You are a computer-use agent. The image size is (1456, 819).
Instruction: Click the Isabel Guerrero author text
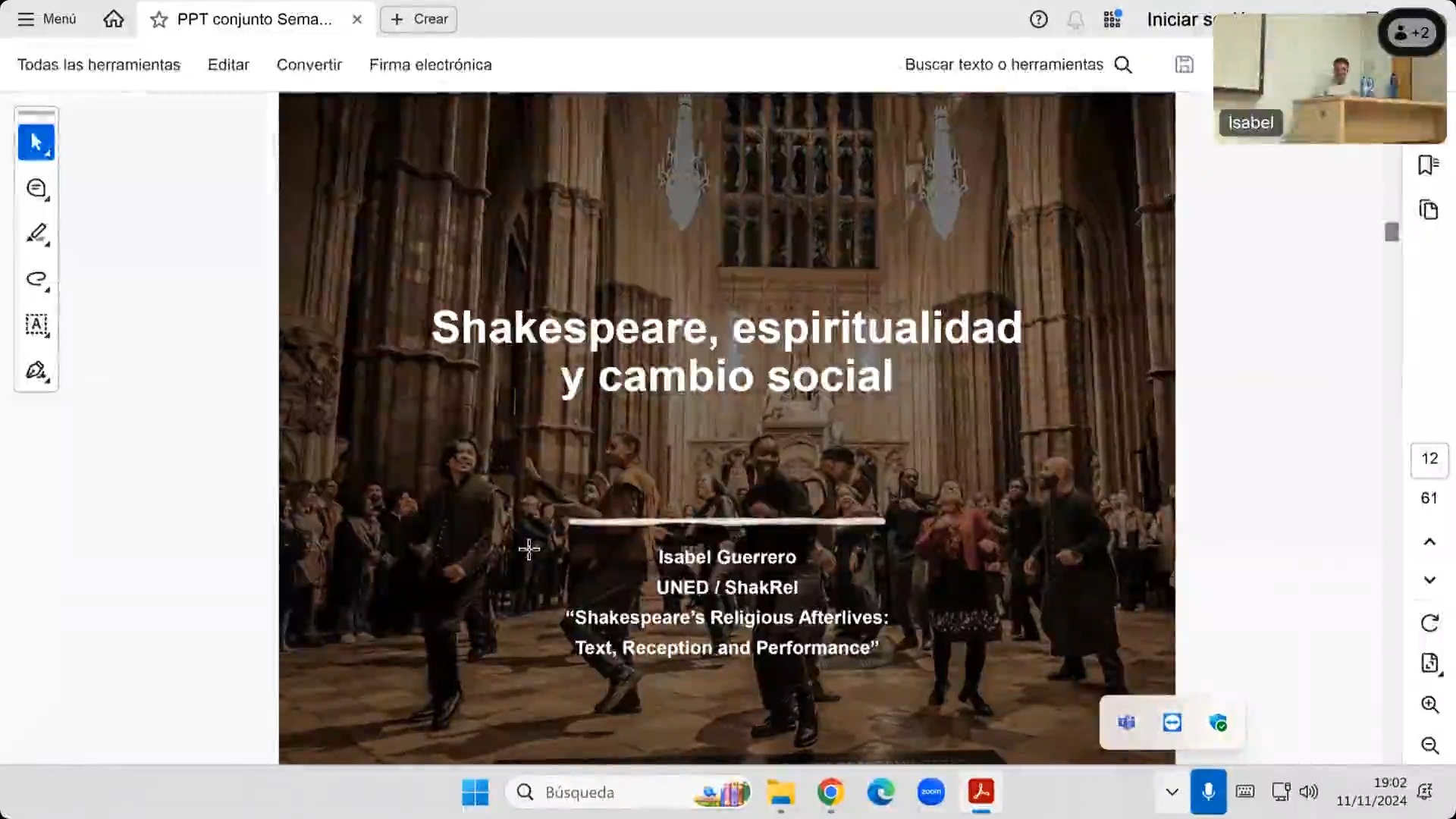coord(726,557)
